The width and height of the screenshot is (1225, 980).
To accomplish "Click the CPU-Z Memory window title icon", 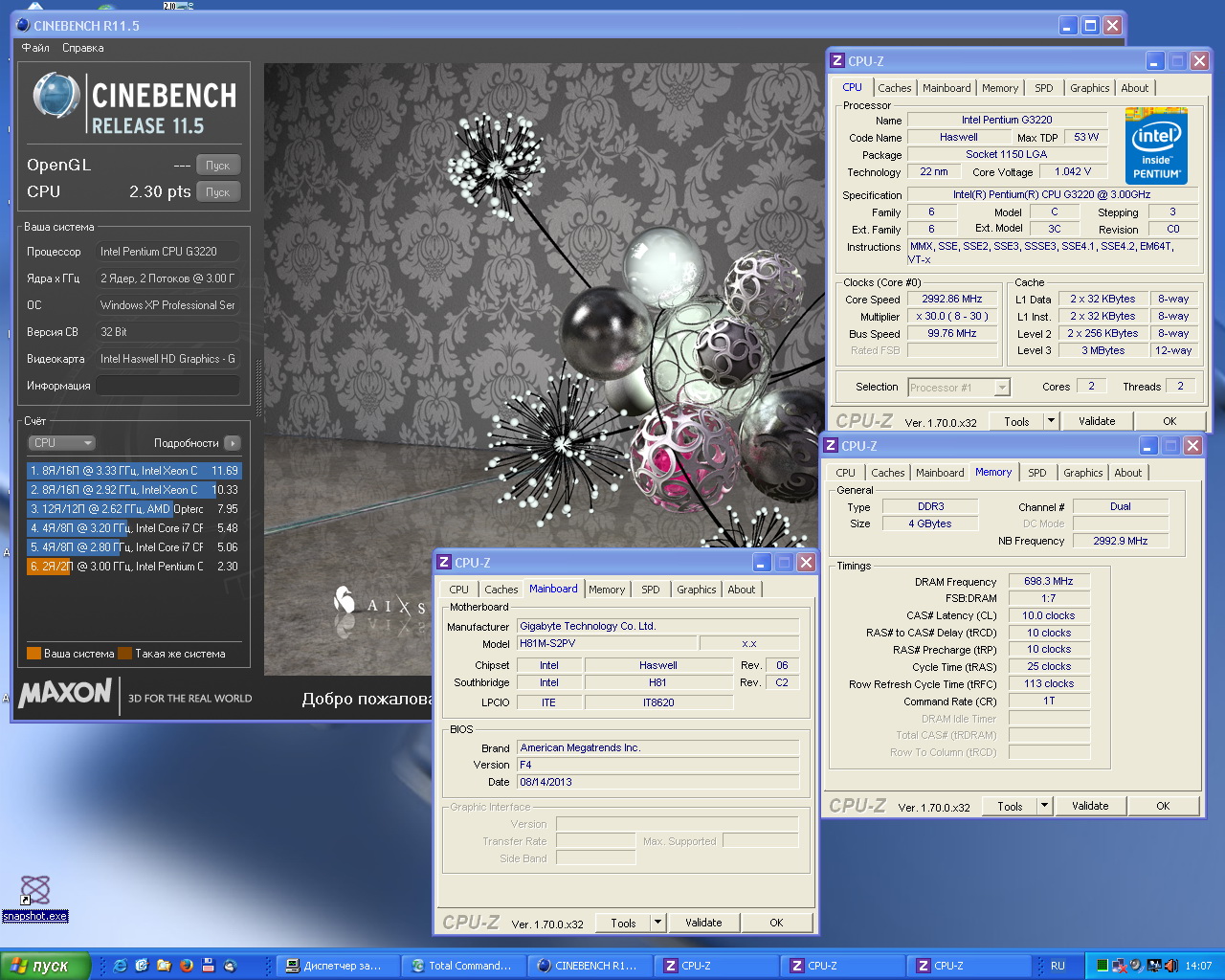I will pyautogui.click(x=831, y=446).
